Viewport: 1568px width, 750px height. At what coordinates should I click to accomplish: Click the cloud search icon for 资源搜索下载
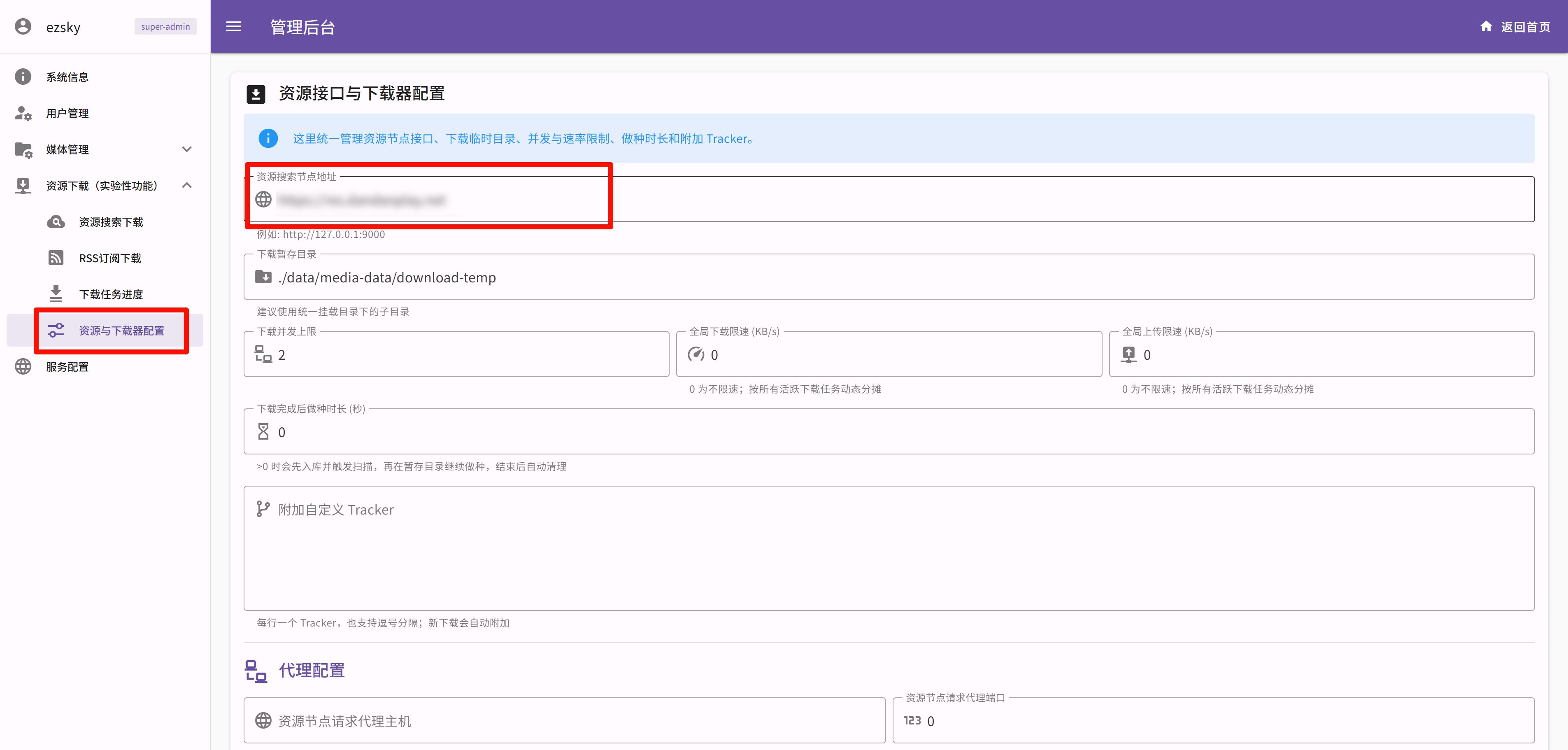(x=56, y=221)
